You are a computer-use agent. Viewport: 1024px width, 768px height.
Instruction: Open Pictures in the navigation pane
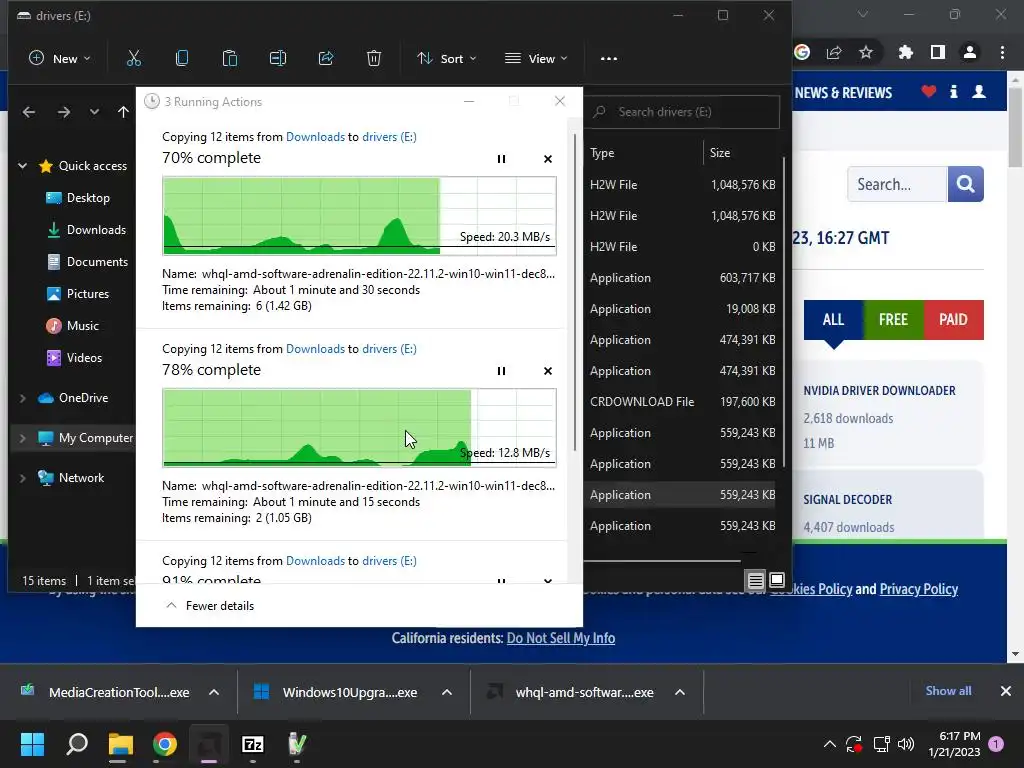coord(78,294)
